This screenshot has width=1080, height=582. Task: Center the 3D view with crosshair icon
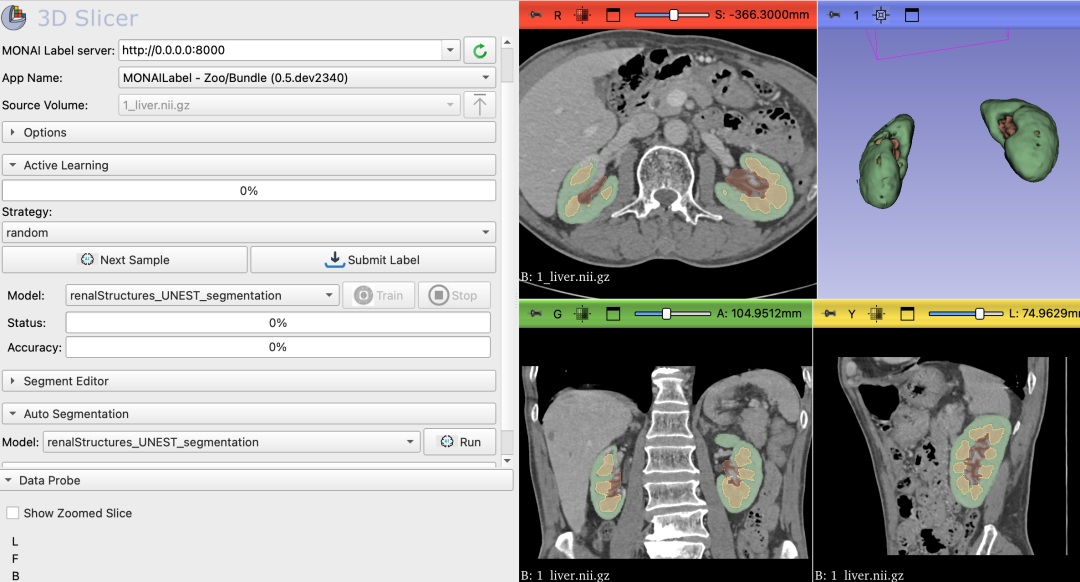(x=881, y=14)
